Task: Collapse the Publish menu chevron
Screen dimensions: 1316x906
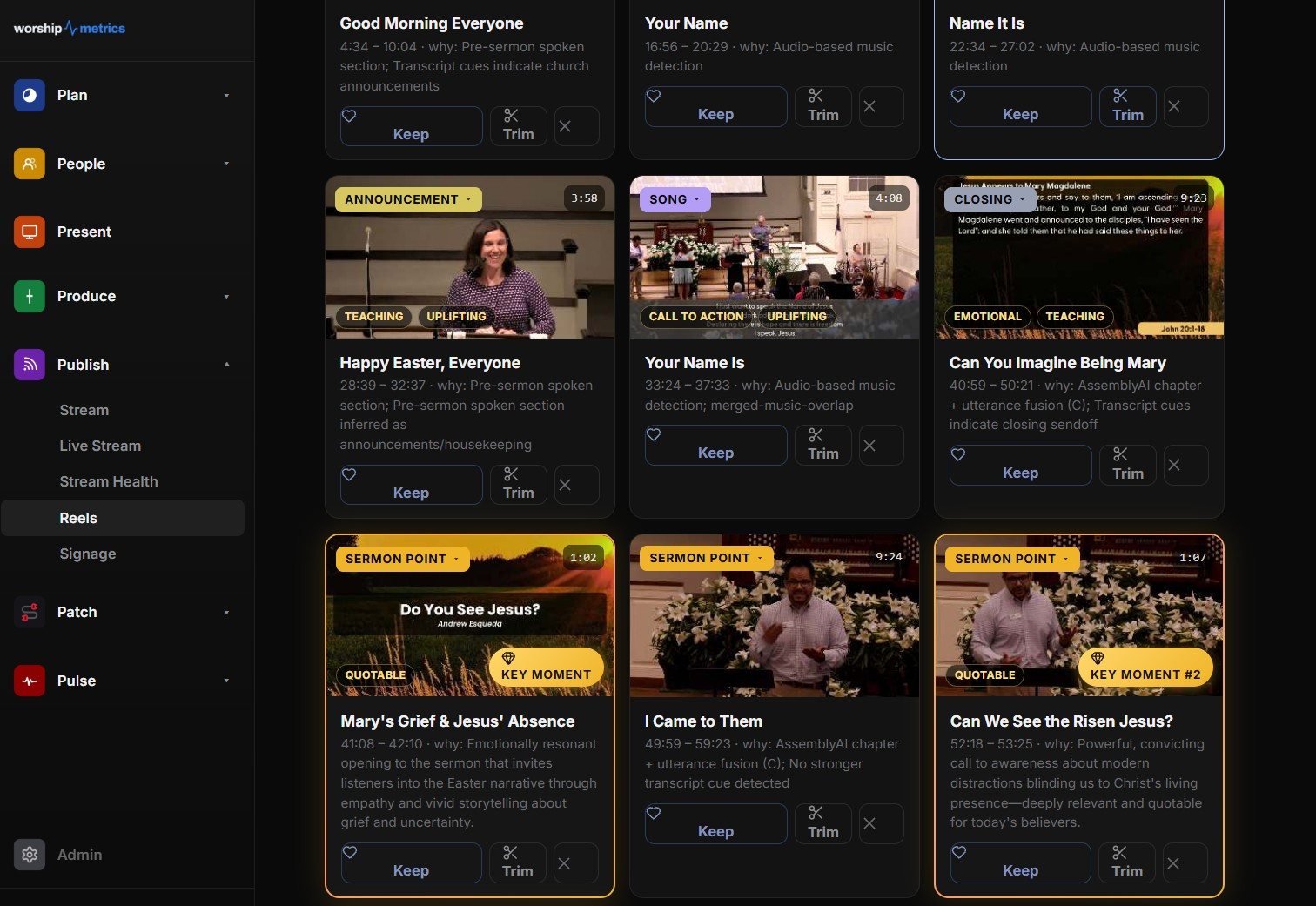Action: pos(226,365)
